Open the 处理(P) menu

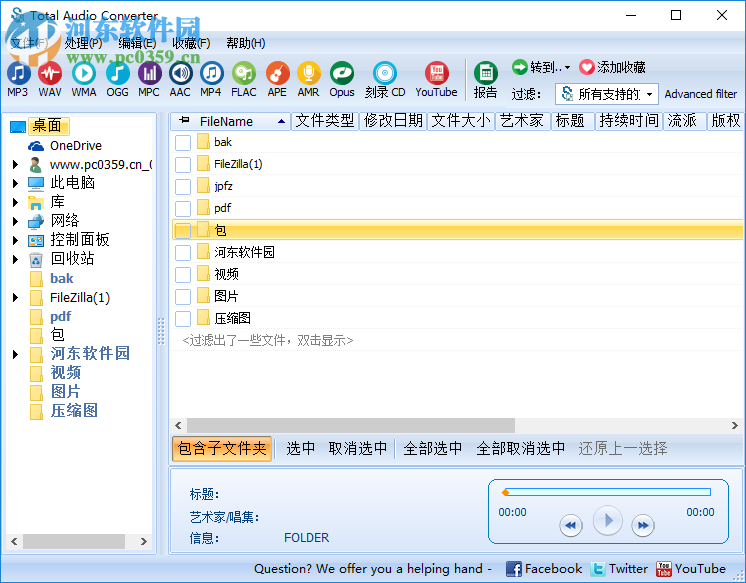(84, 43)
